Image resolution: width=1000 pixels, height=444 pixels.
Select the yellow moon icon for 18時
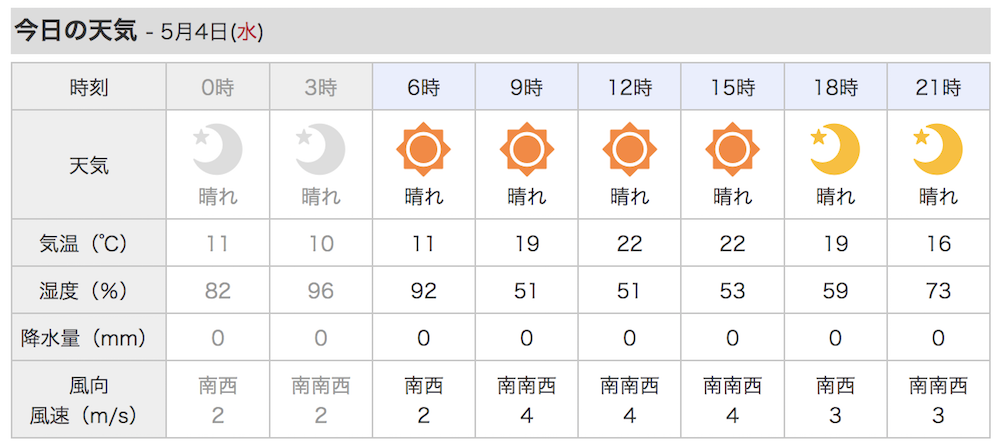pyautogui.click(x=835, y=150)
